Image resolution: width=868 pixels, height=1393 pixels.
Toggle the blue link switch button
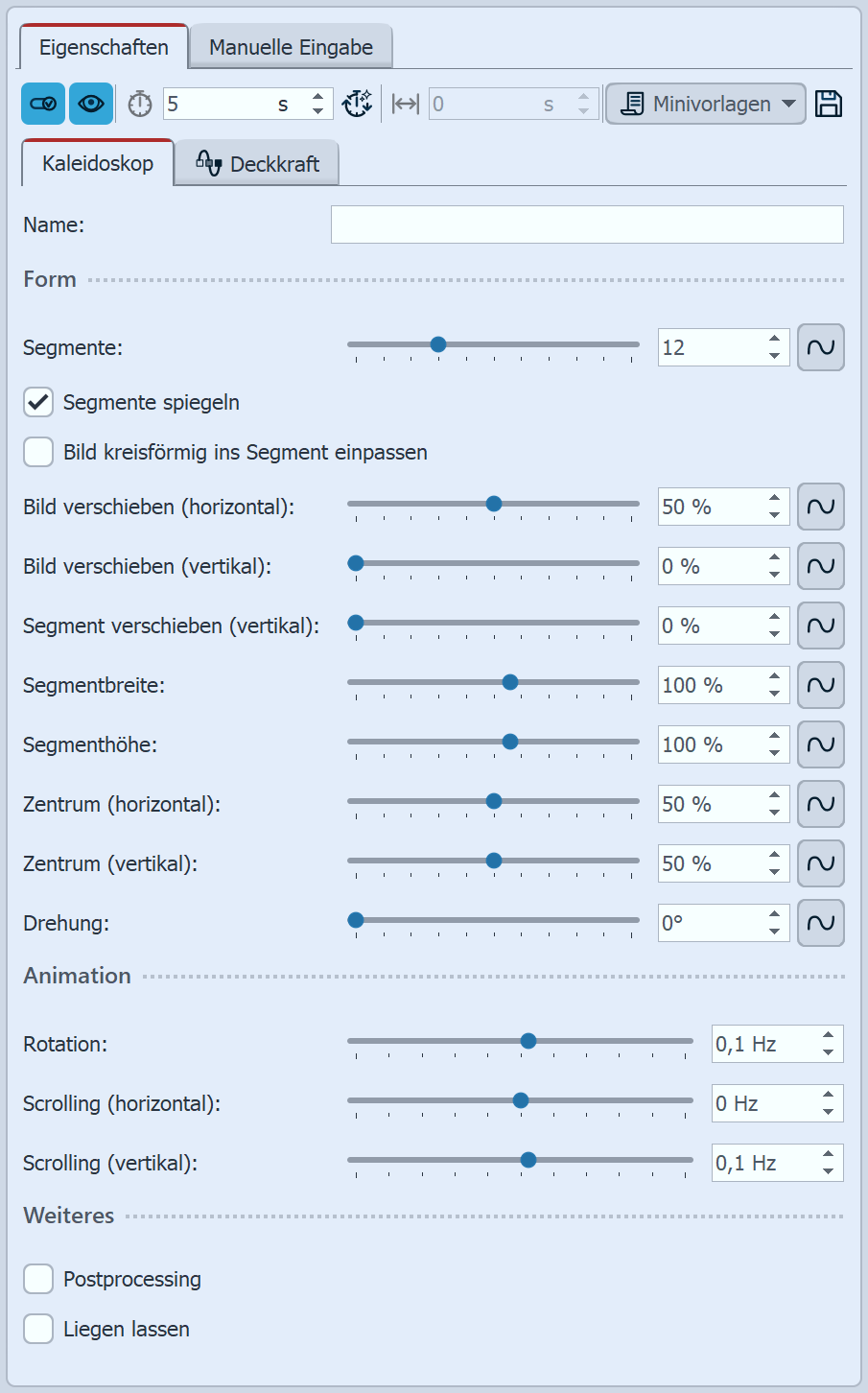click(x=43, y=104)
